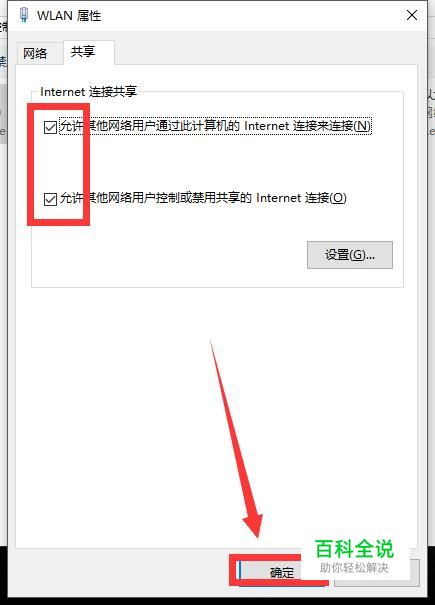Select the 共享 tab
The height and width of the screenshot is (605, 435).
83,52
